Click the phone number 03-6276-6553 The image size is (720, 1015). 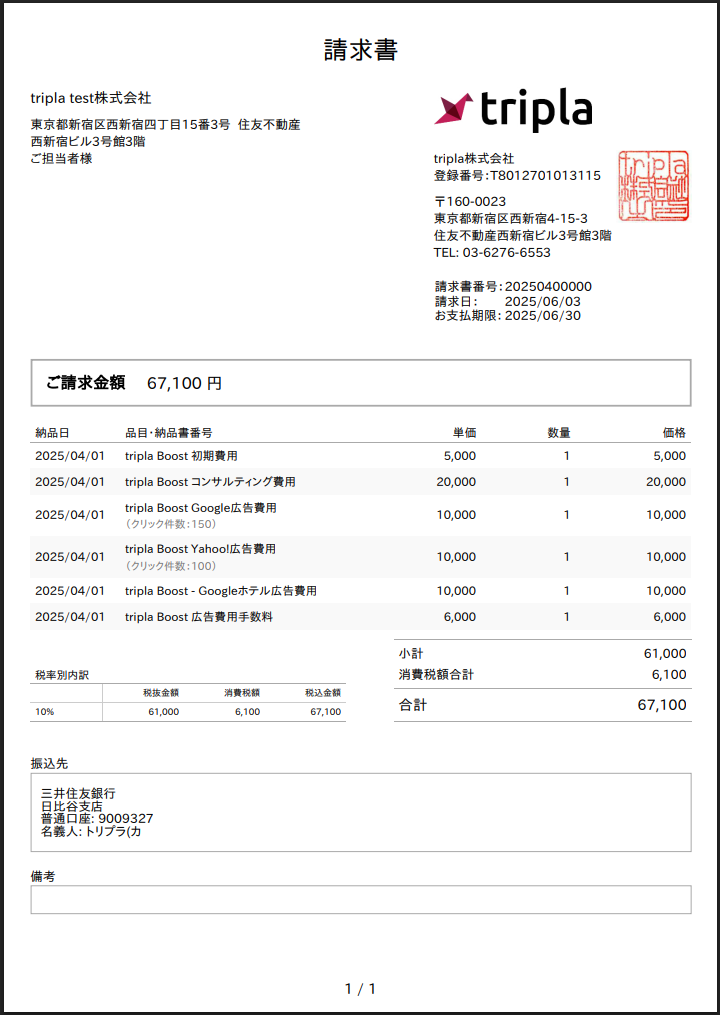pyautogui.click(x=506, y=253)
